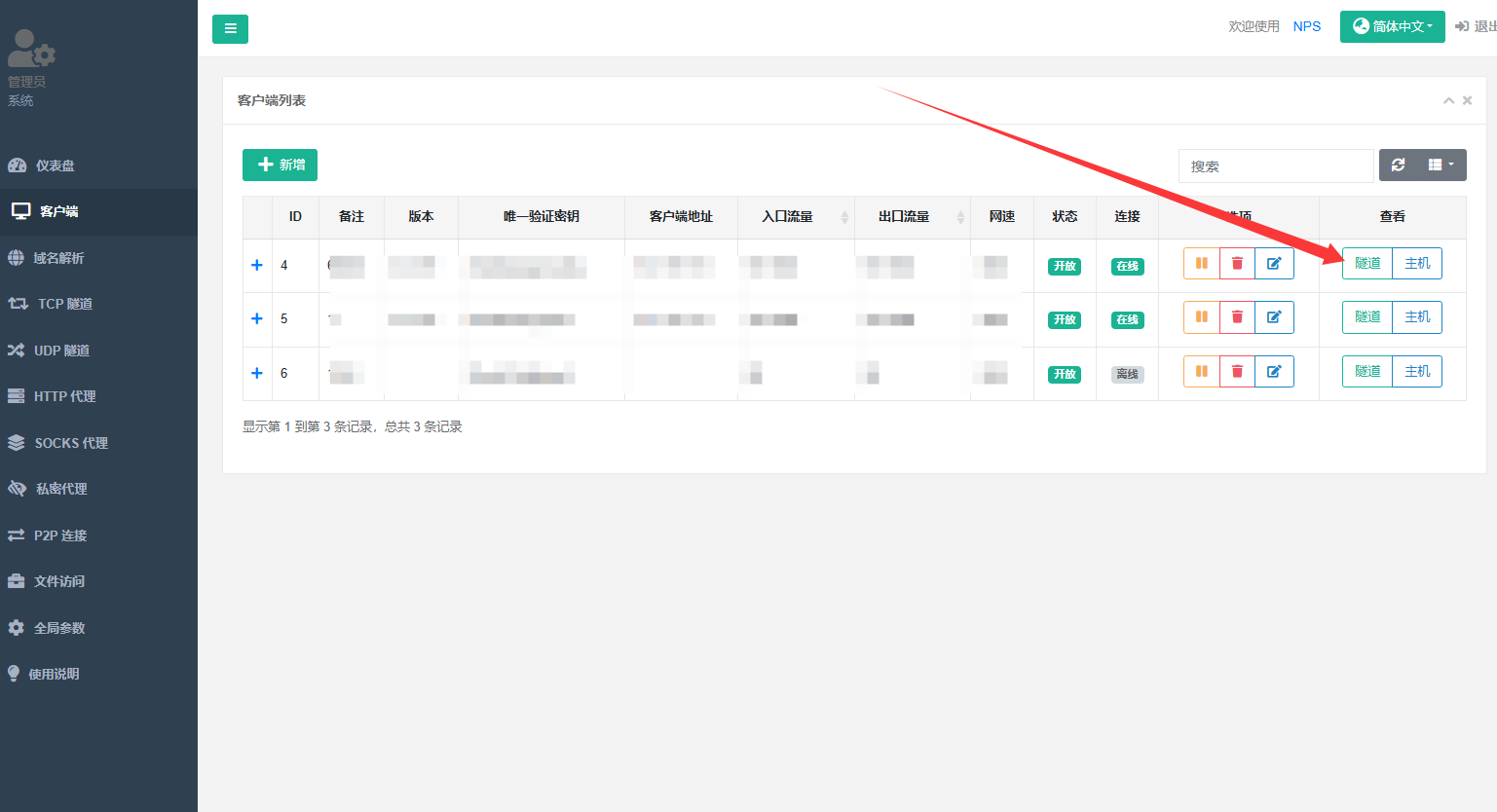
Task: Pause the client with ID 6
Action: [1201, 372]
